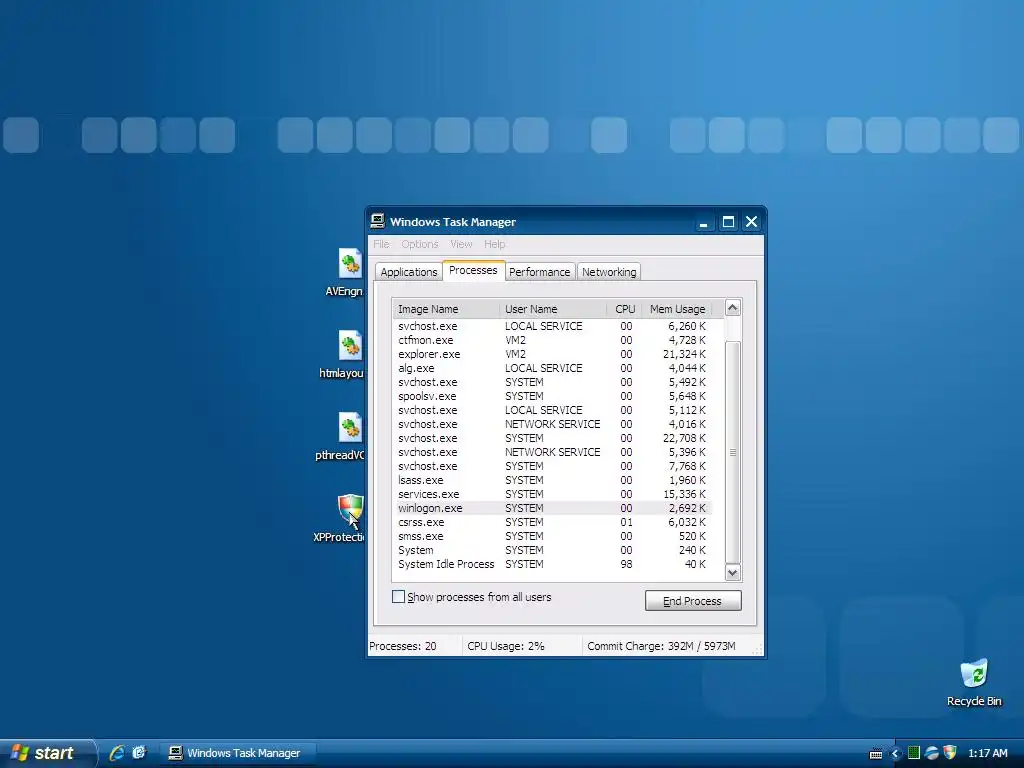Open the View menu

click(x=461, y=244)
